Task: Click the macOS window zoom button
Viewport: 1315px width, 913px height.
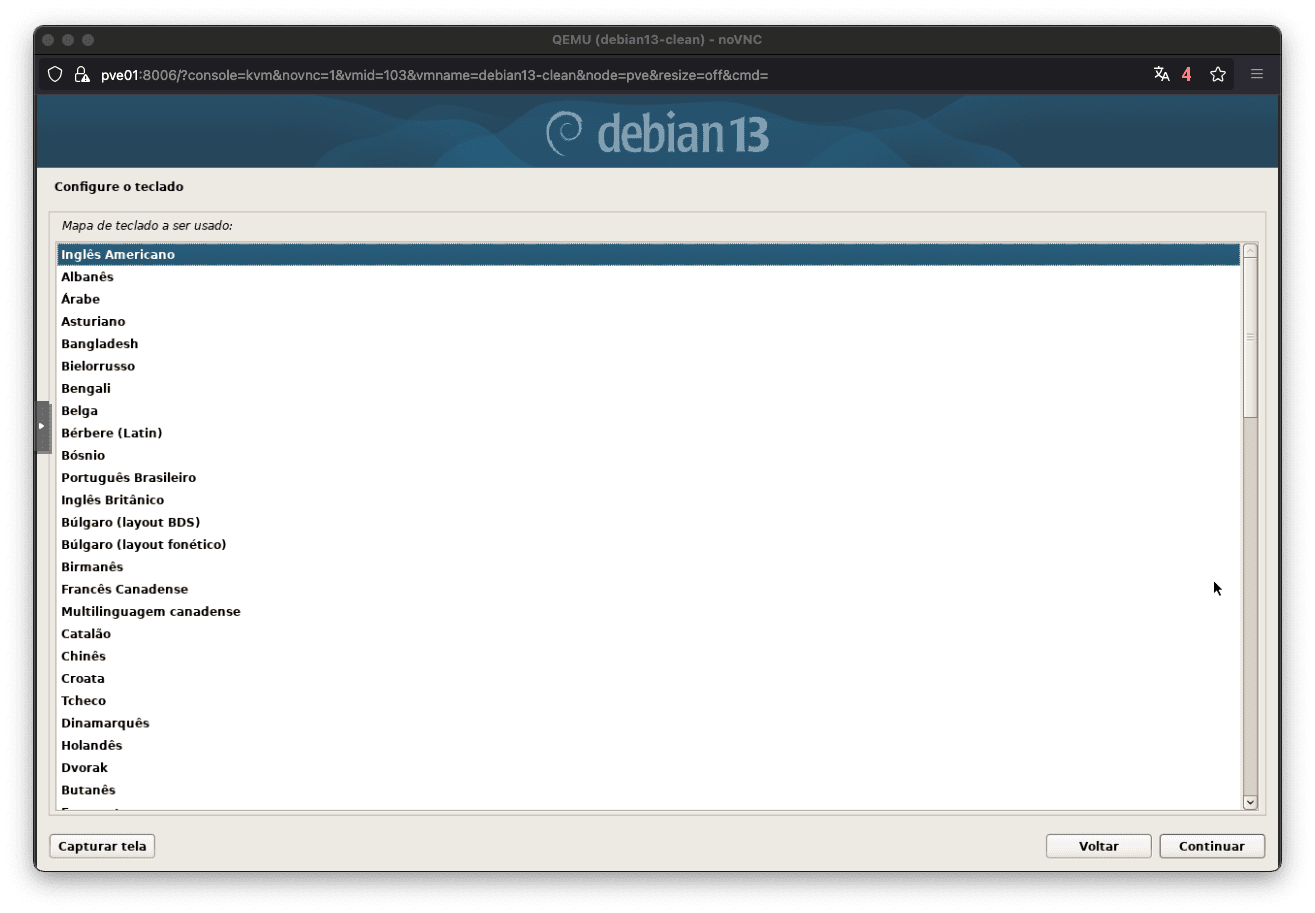Action: pos(88,40)
